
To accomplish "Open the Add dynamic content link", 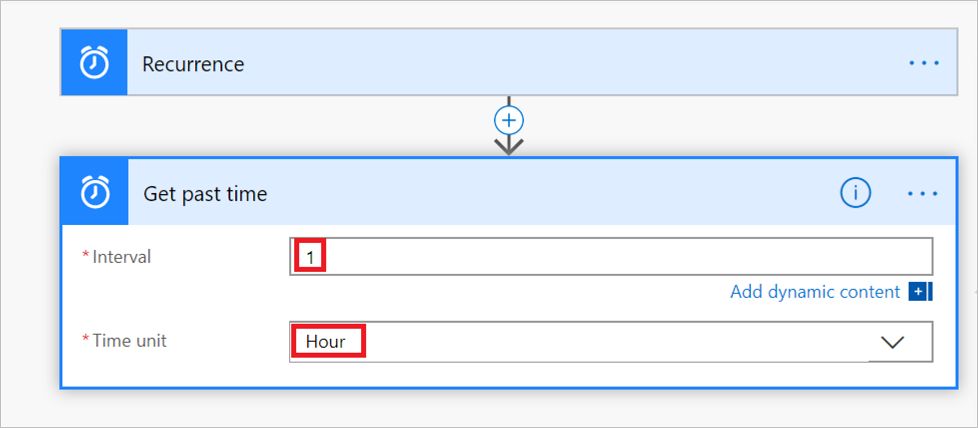I will pyautogui.click(x=815, y=291).
